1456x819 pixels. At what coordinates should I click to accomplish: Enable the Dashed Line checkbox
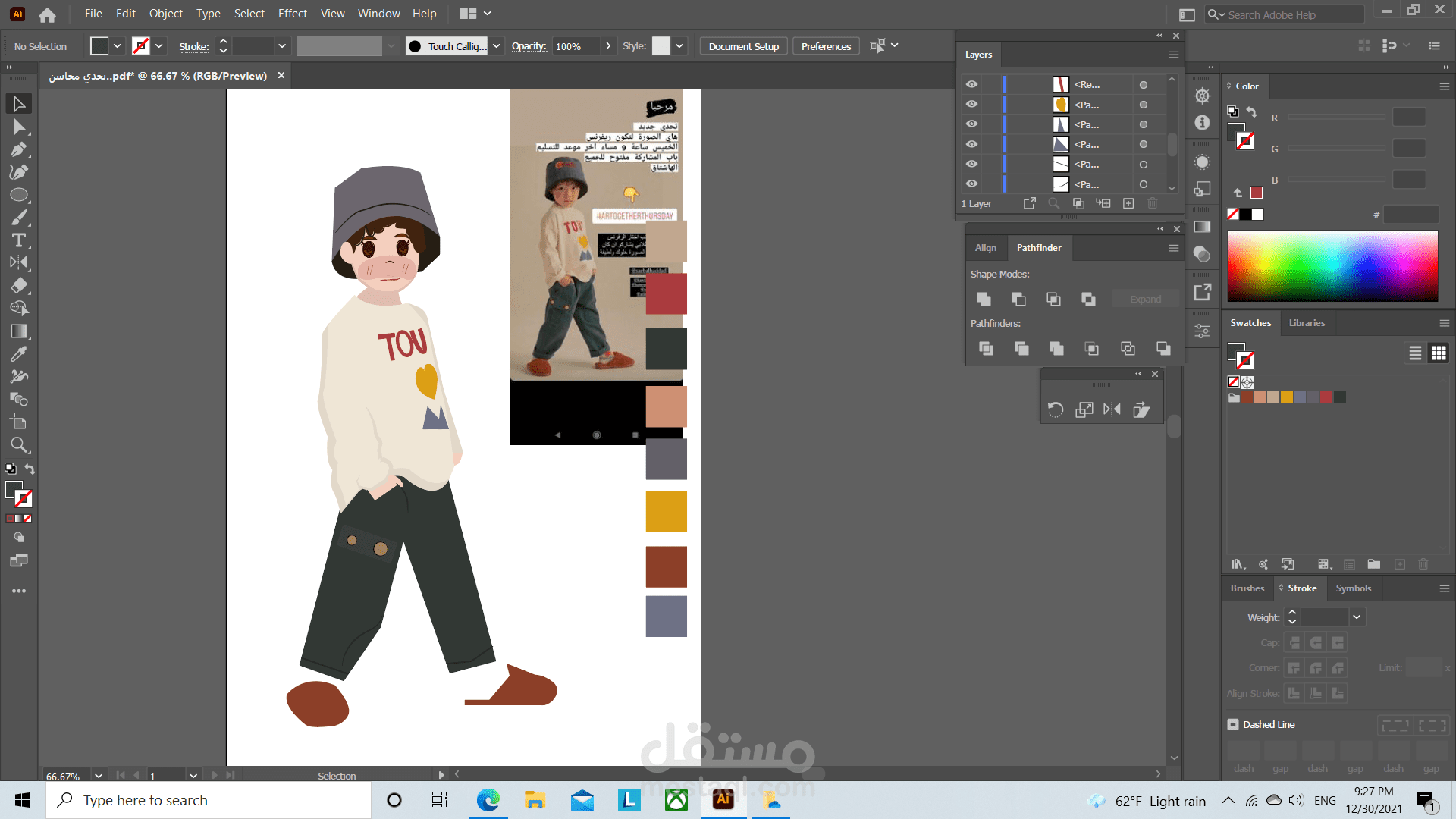tap(1233, 724)
